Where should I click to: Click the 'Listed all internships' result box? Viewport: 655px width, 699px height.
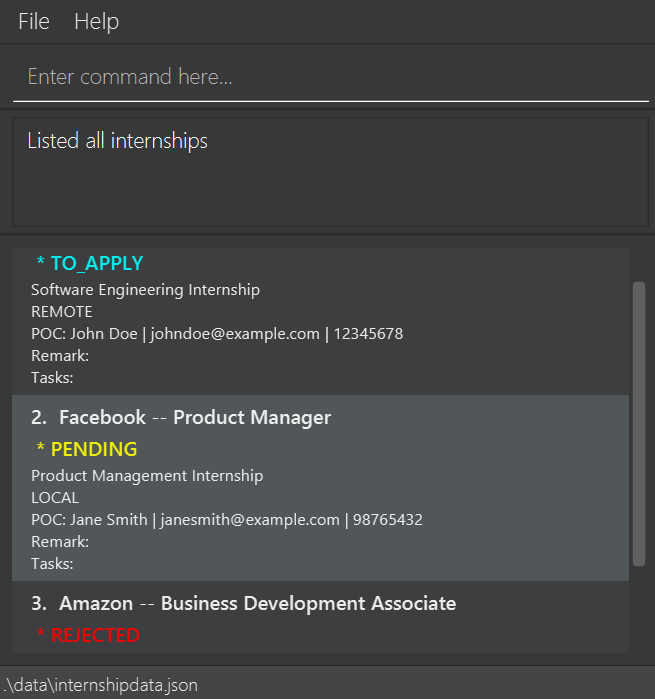(330, 171)
